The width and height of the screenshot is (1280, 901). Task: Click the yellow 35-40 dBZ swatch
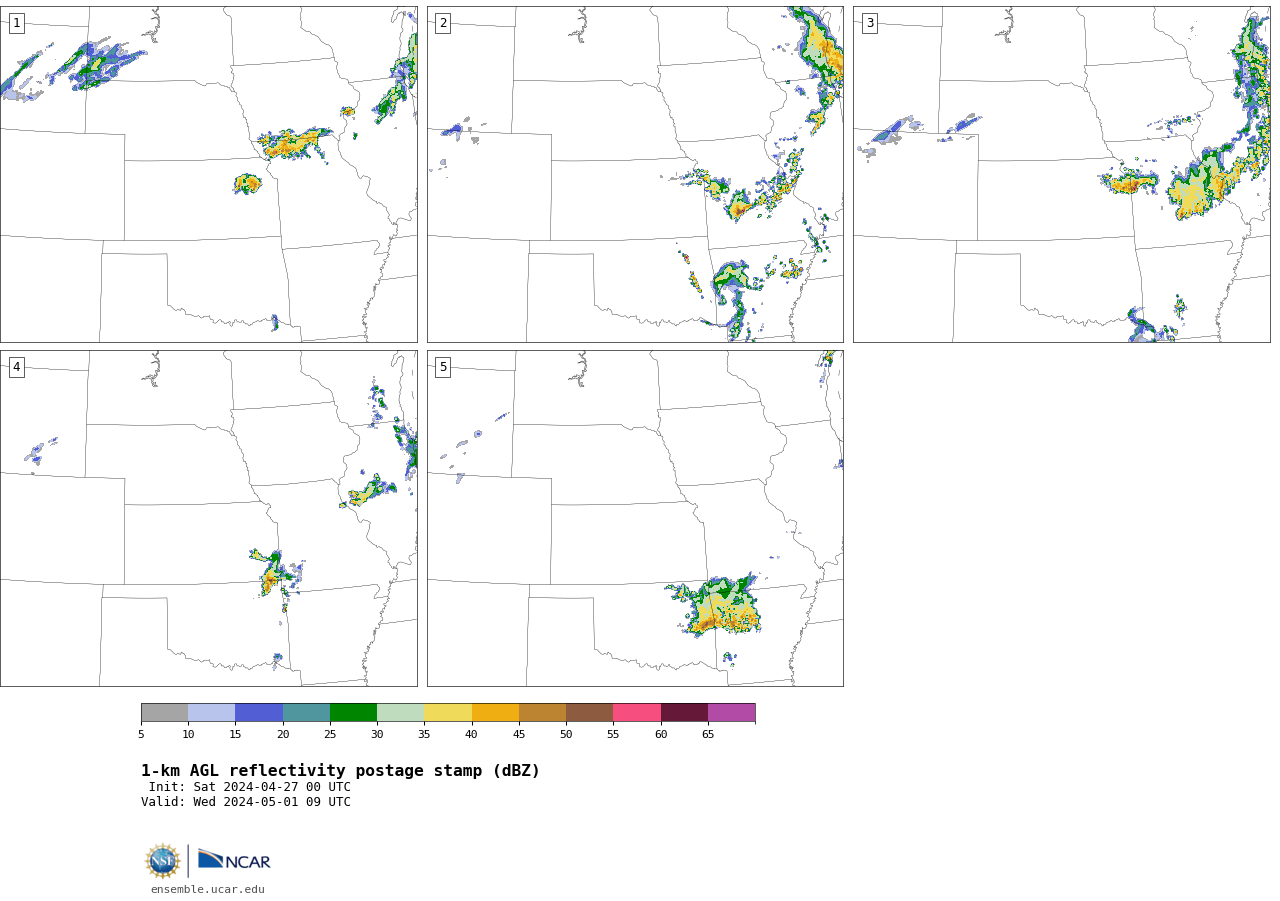click(x=448, y=713)
